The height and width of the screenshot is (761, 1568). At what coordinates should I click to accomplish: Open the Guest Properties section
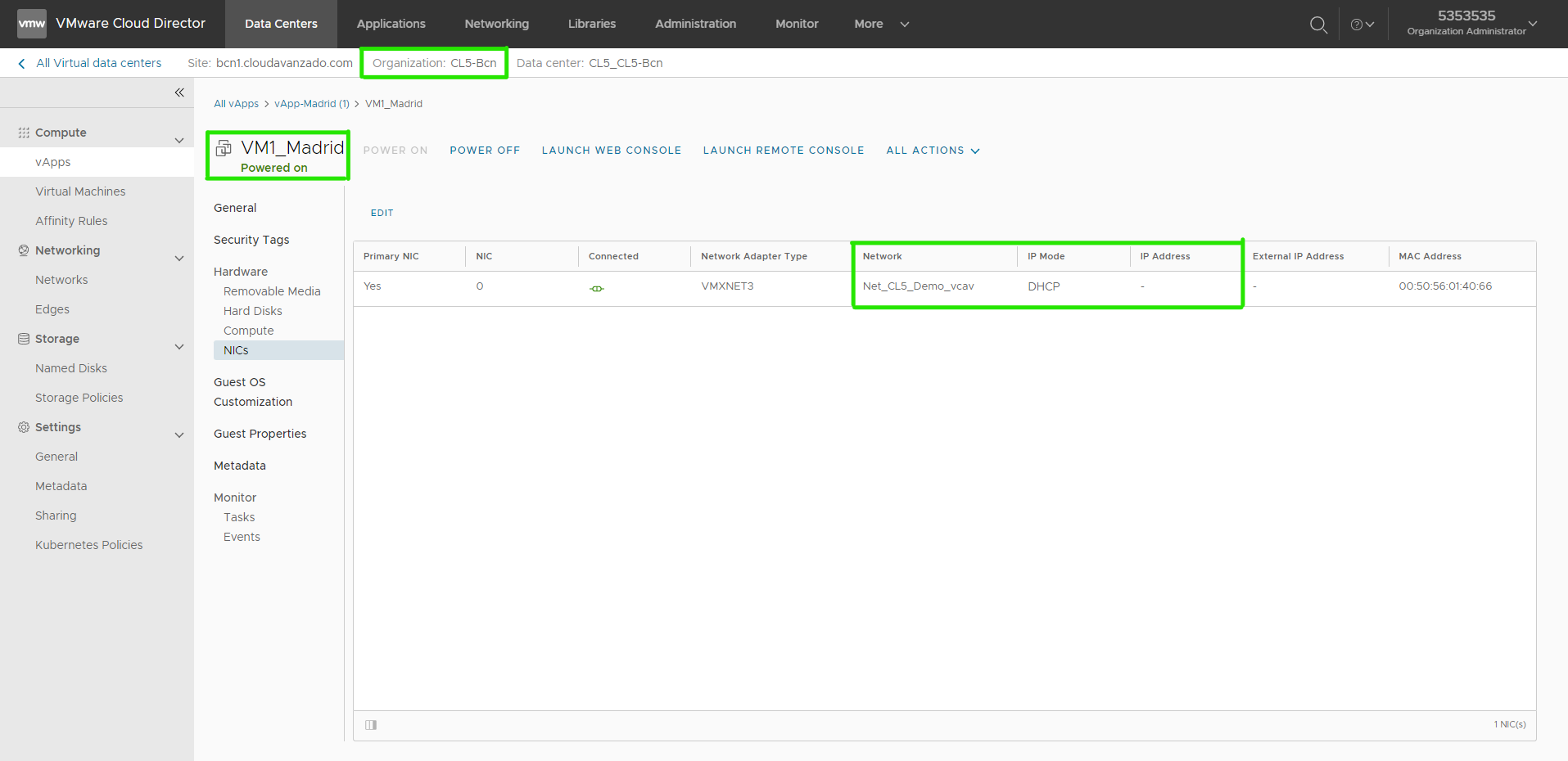pos(260,434)
